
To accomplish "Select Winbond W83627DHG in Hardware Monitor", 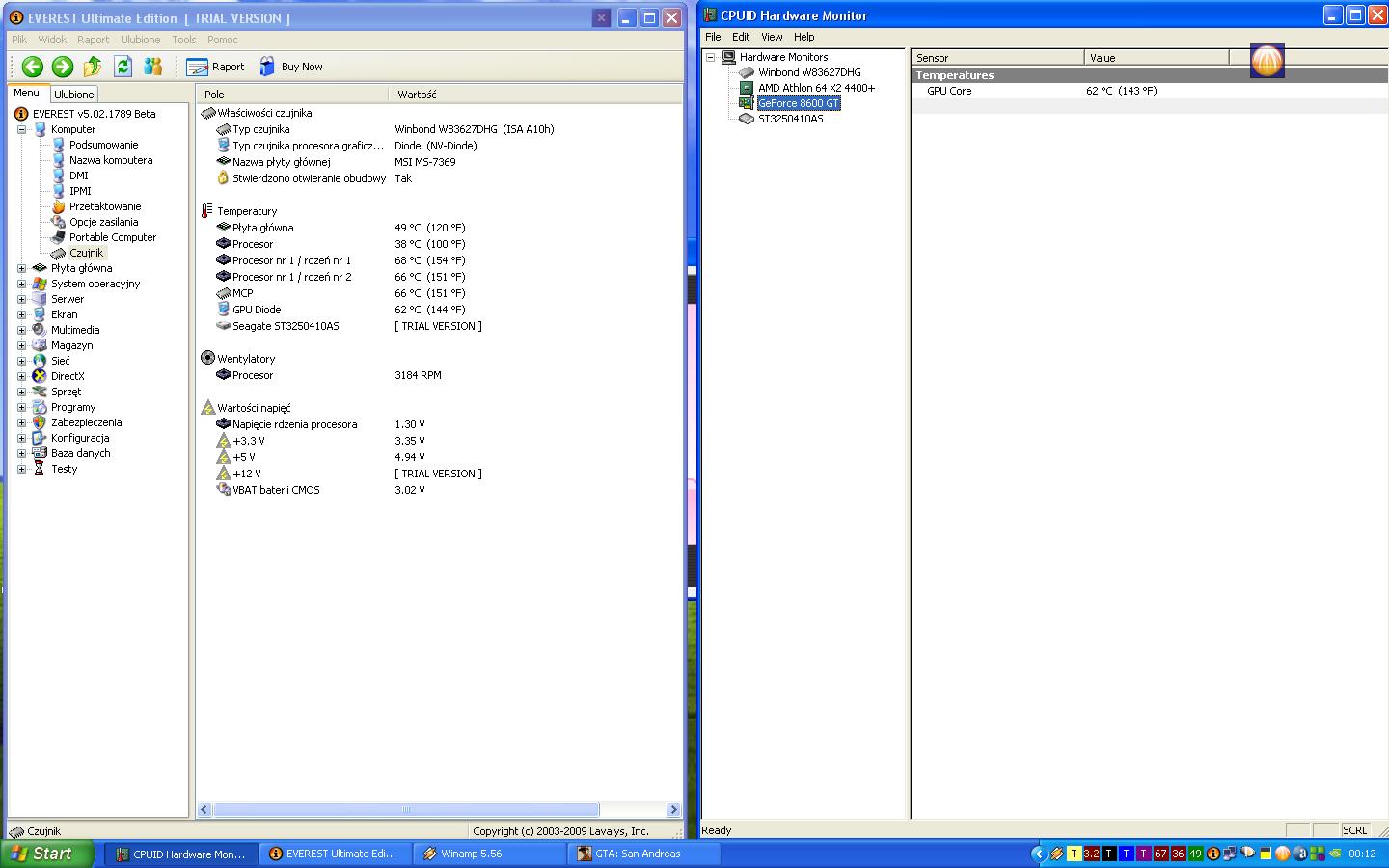I will point(809,72).
